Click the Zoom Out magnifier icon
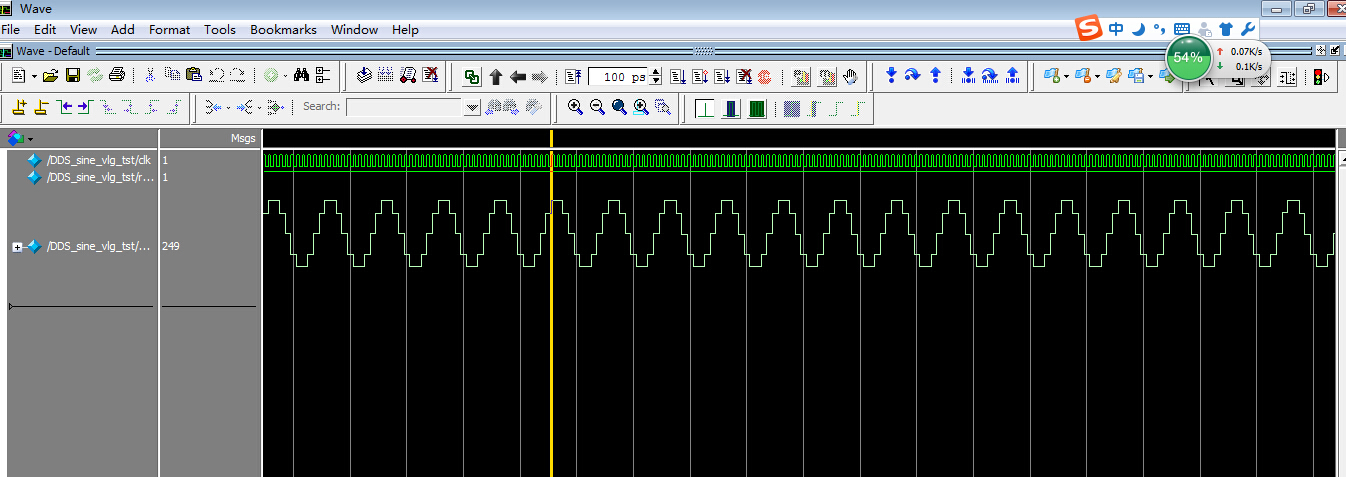 click(x=597, y=107)
